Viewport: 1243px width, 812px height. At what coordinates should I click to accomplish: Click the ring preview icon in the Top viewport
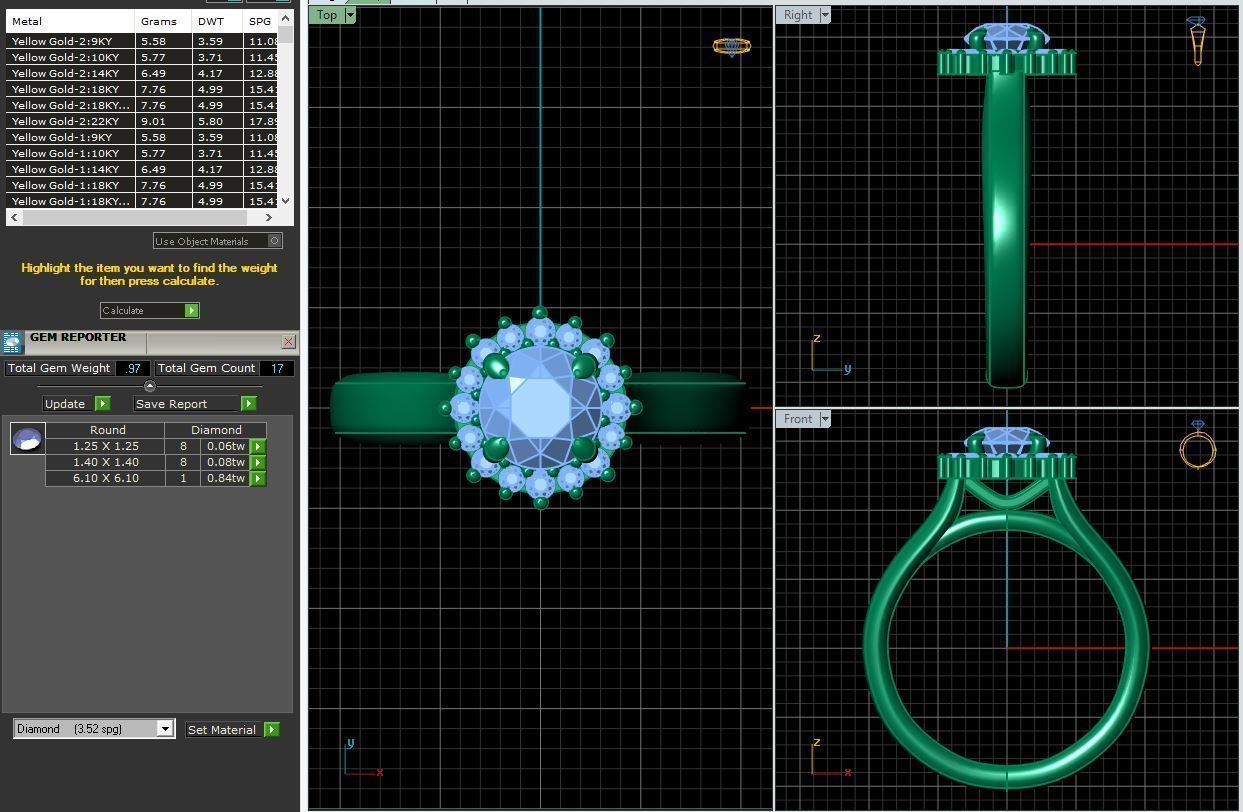pos(731,46)
